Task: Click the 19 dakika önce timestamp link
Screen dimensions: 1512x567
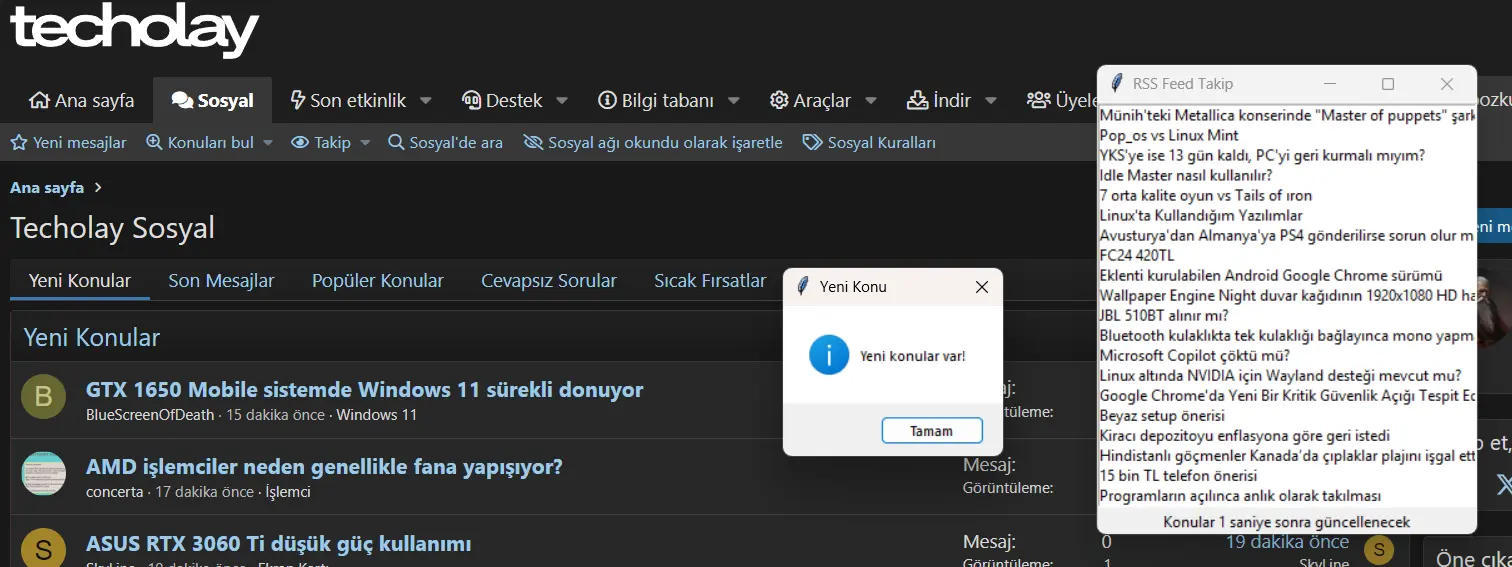Action: (1287, 541)
